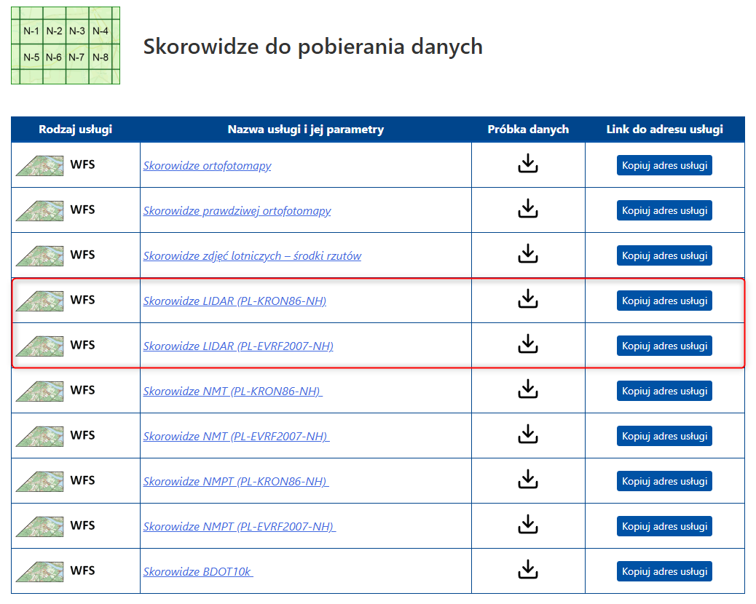Image resolution: width=756 pixels, height=604 pixels.
Task: Copy service address for NMT PL-KRON86-NH
Action: pos(664,391)
